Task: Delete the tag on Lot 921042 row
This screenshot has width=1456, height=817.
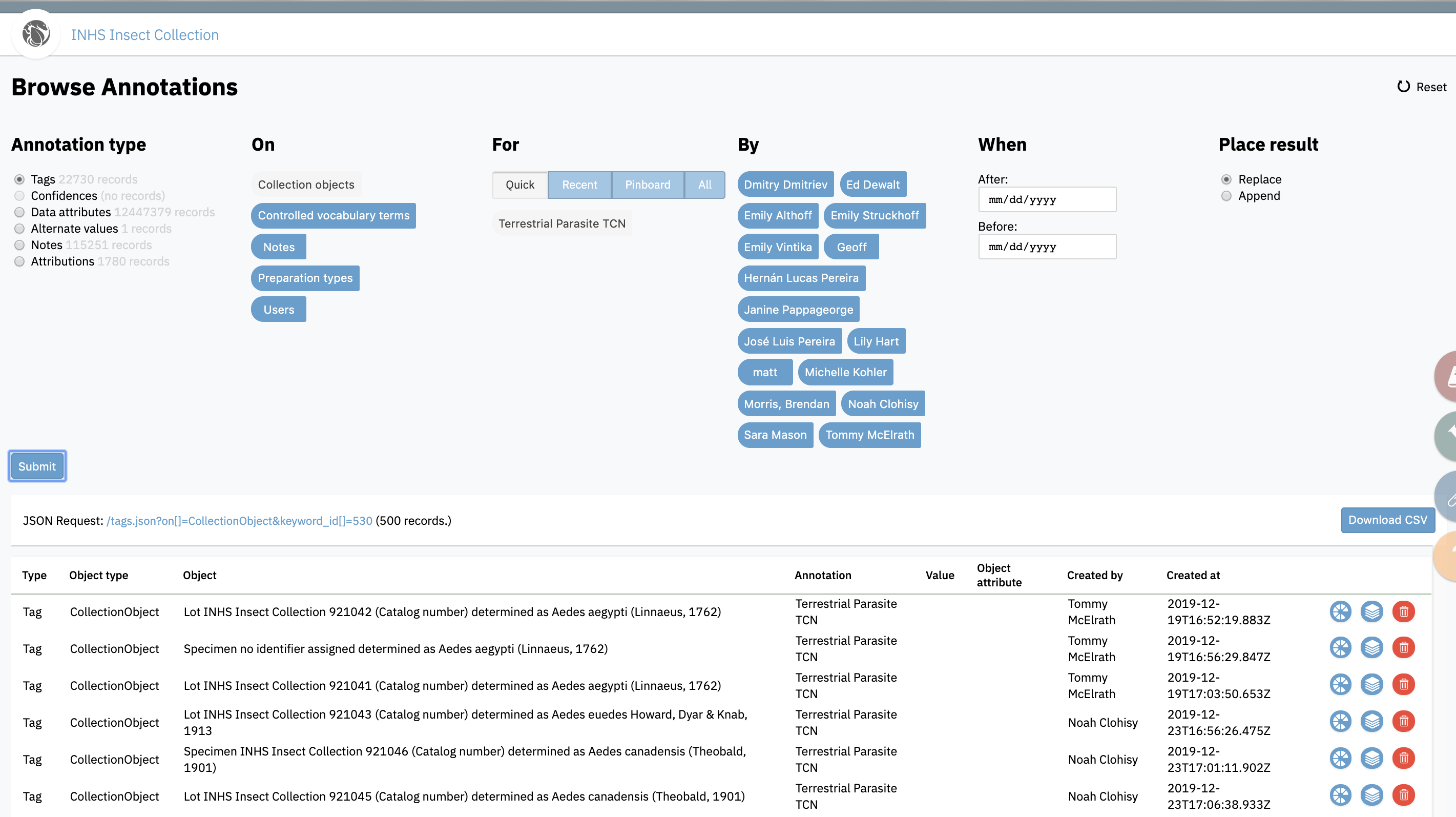Action: (1404, 611)
